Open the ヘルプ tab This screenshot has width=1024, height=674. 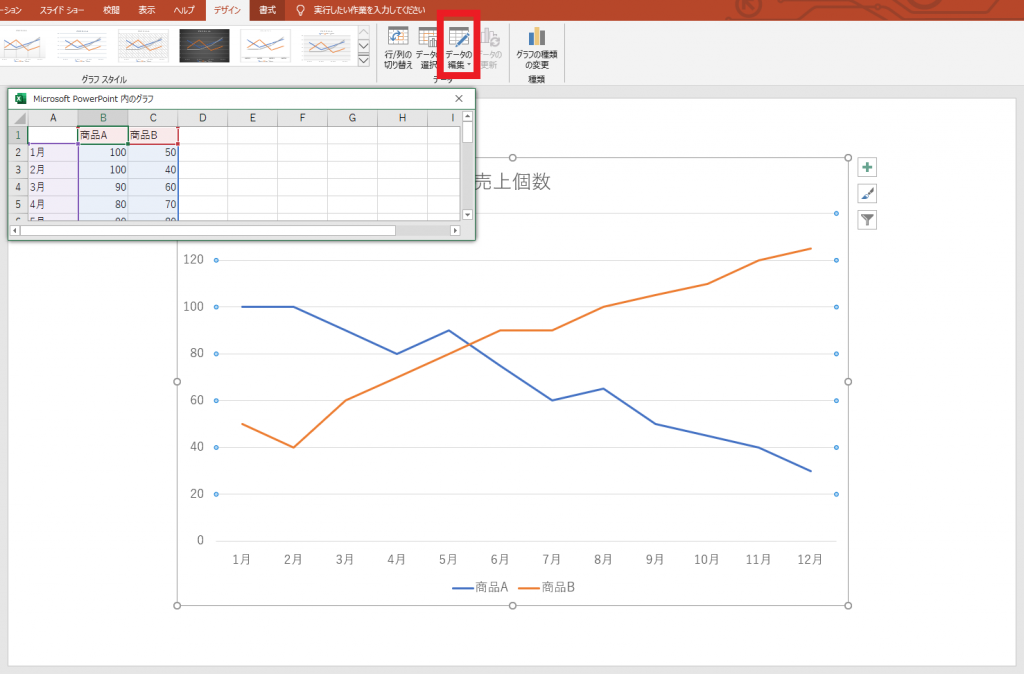tap(184, 9)
